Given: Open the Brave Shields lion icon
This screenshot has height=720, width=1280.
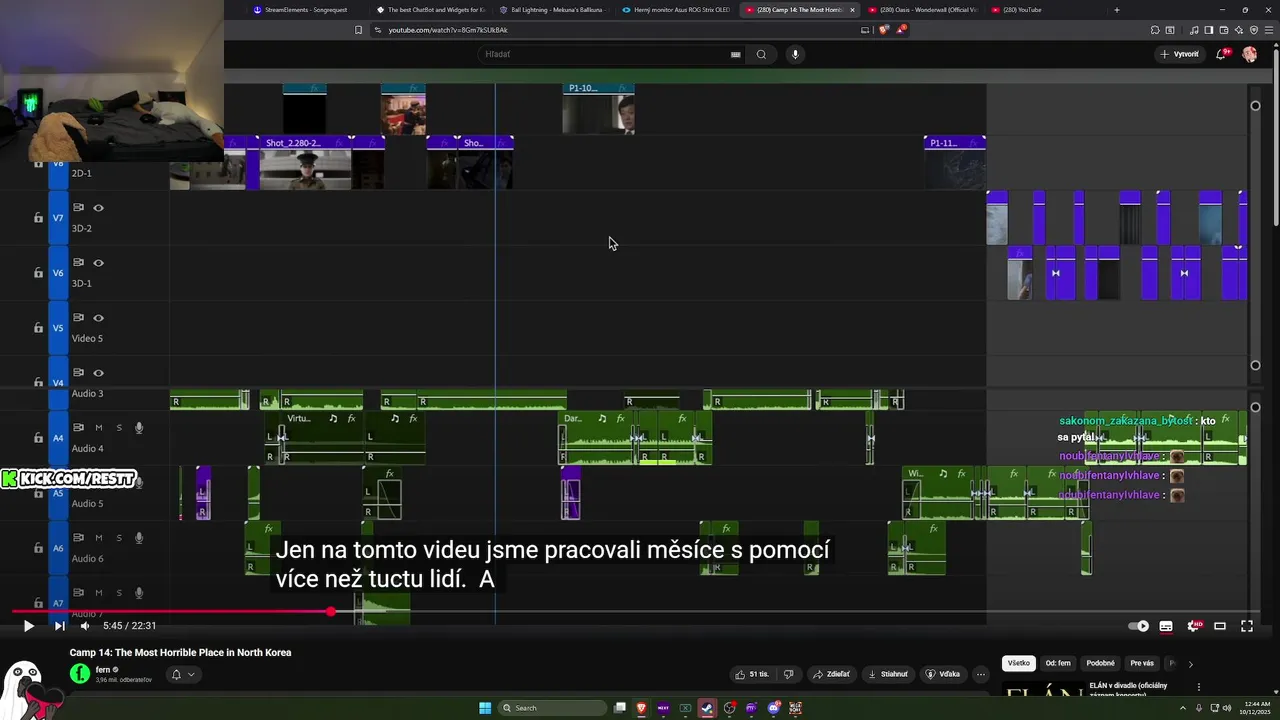Looking at the screenshot, I should 885,30.
